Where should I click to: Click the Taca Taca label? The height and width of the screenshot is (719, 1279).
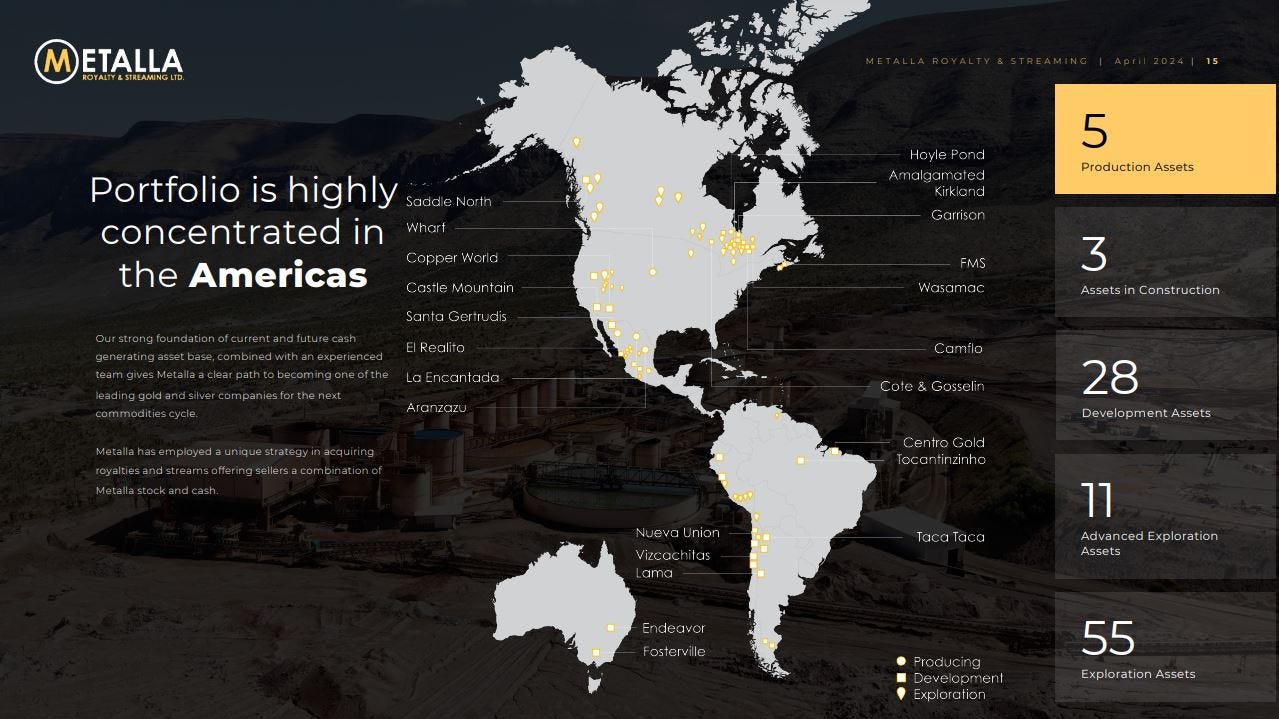click(950, 537)
